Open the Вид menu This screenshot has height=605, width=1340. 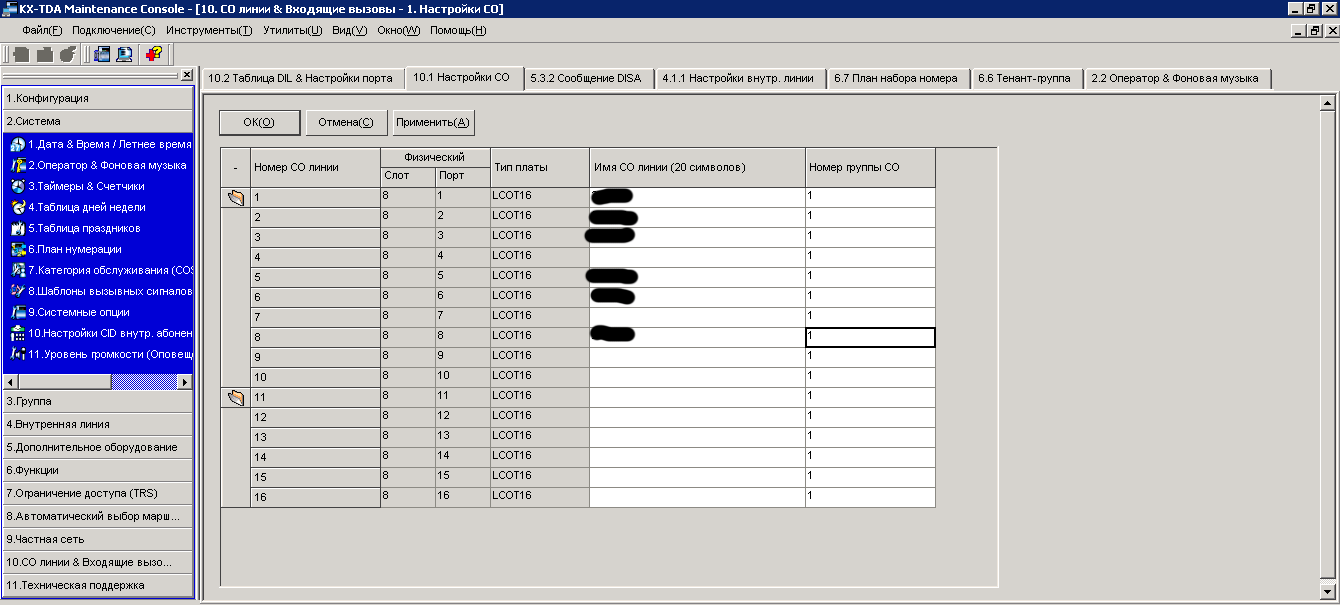tap(349, 30)
